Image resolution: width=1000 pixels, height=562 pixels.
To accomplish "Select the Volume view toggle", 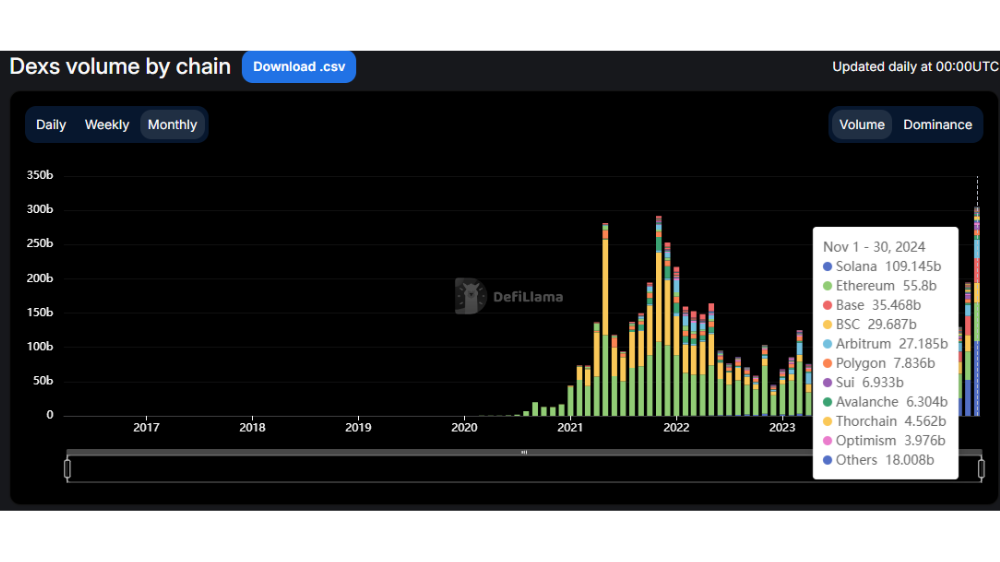I will [862, 124].
